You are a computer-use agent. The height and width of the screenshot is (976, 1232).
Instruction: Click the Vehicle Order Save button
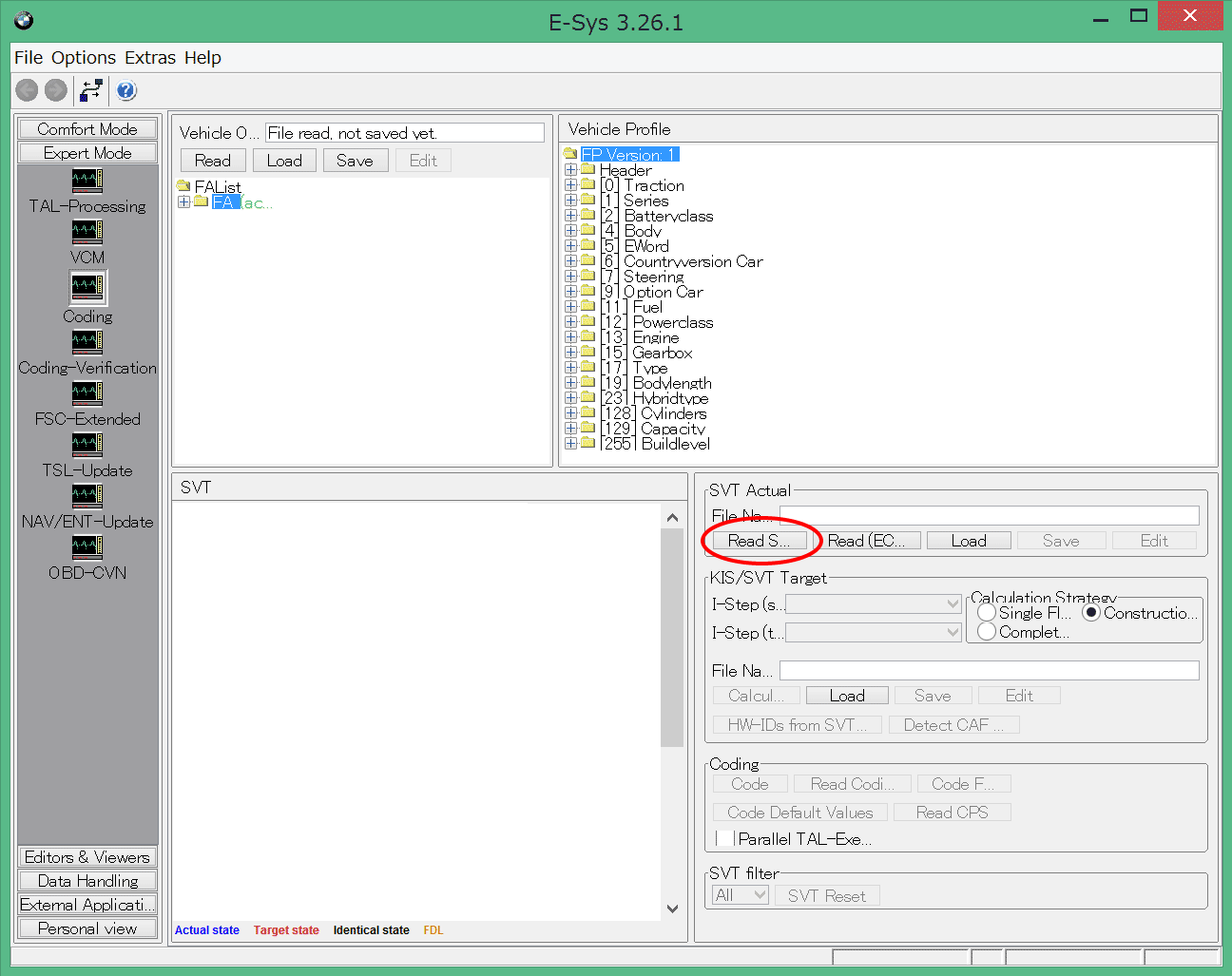pyautogui.click(x=355, y=161)
